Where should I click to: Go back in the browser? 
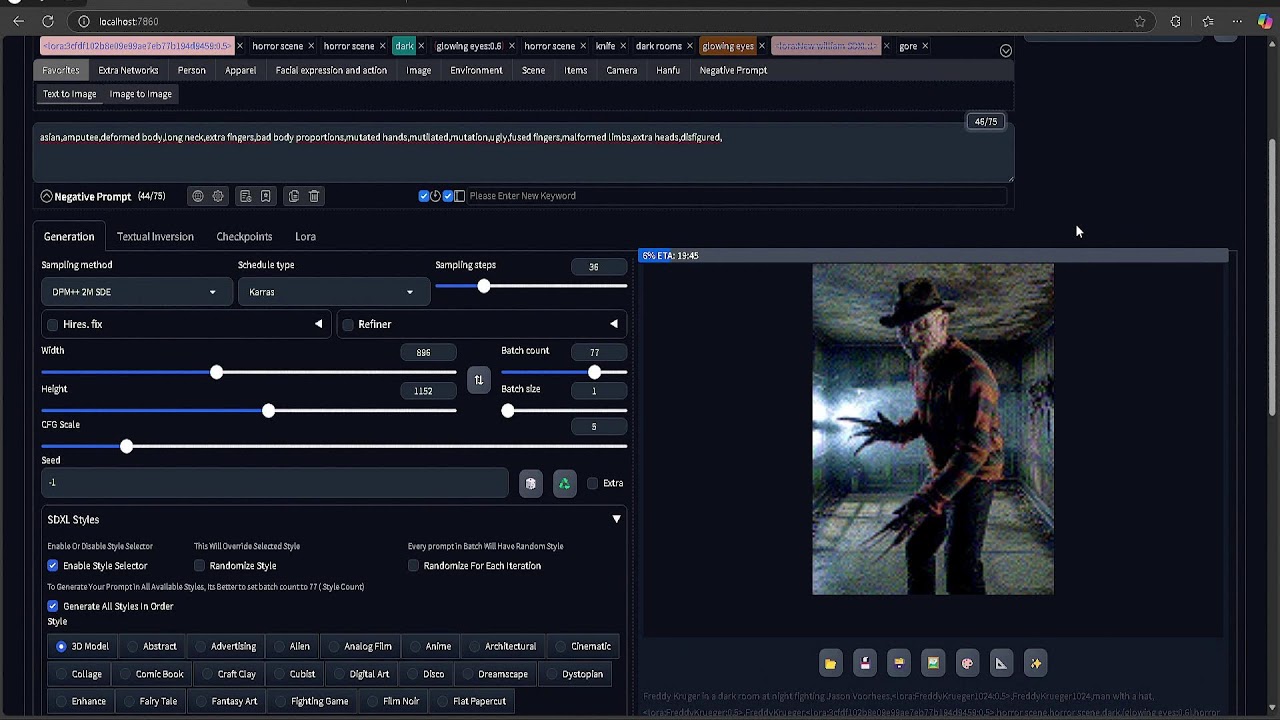[18, 21]
